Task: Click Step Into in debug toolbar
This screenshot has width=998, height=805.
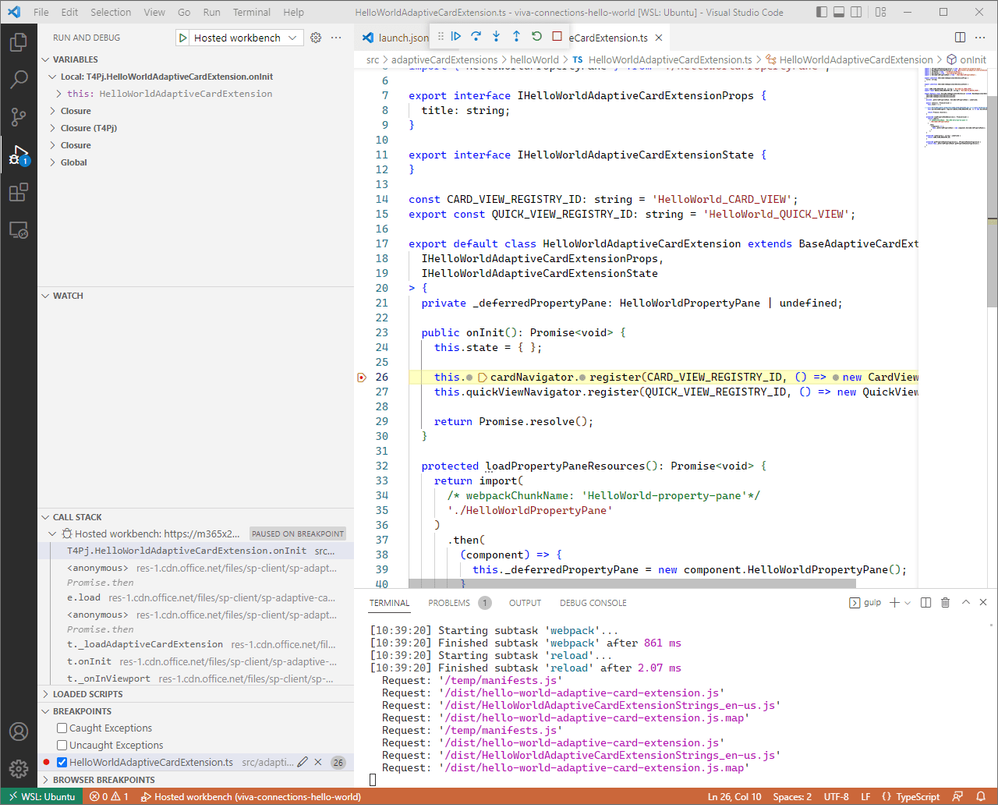Action: click(496, 37)
